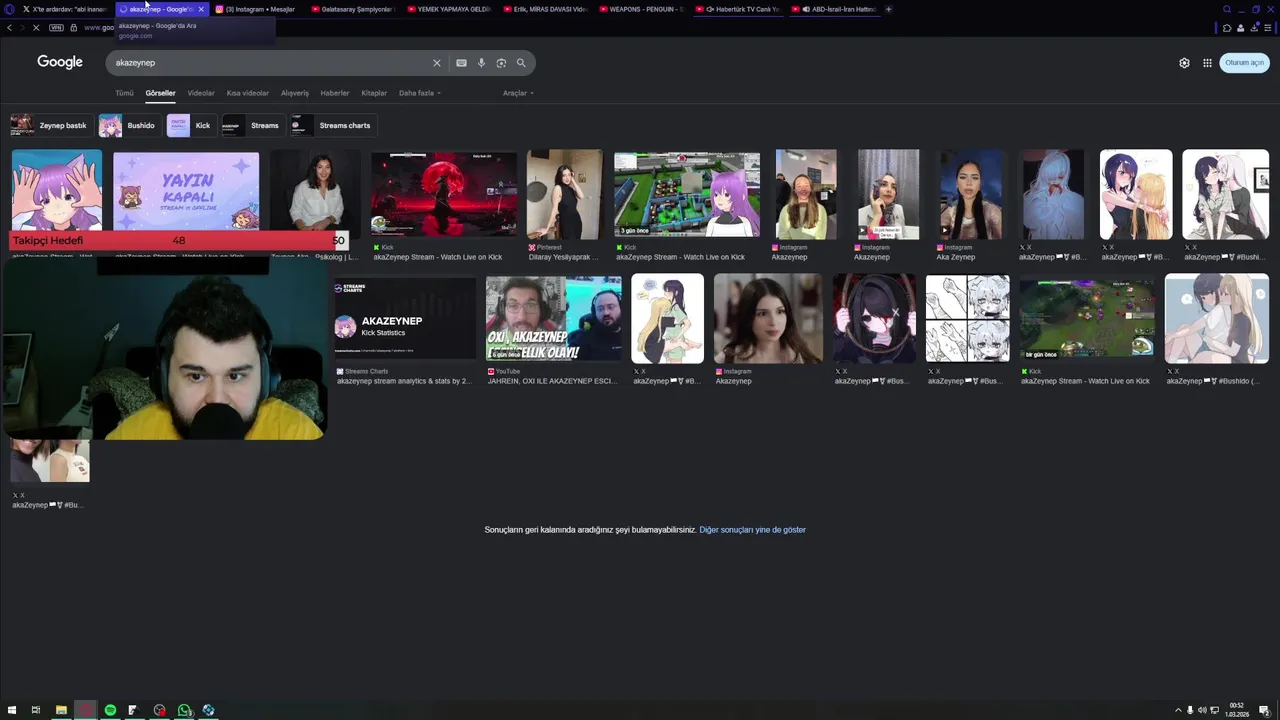Go back with the browser back arrow
1280x720 pixels.
[x=9, y=27]
